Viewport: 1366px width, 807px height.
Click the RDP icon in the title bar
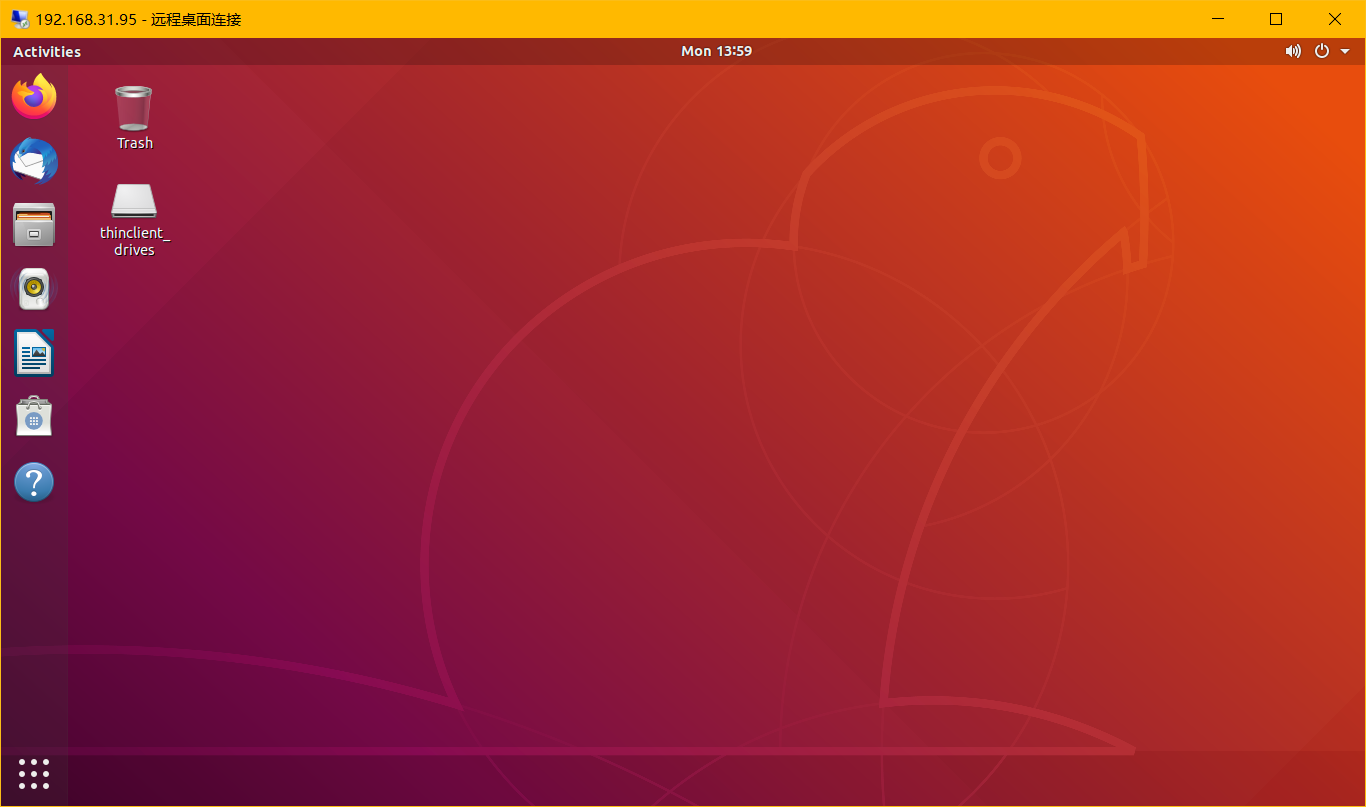tap(20, 18)
